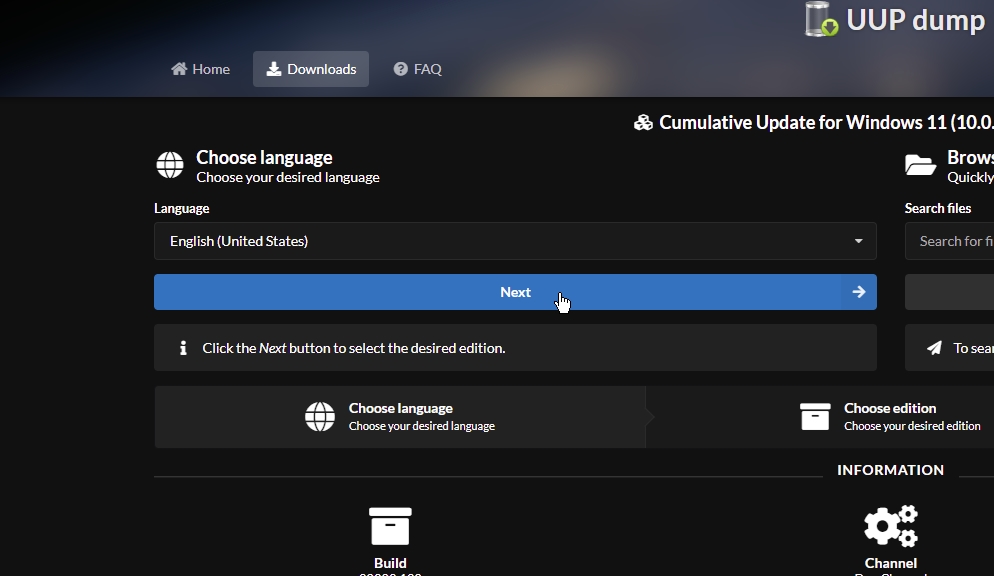The width and height of the screenshot is (994, 576).
Task: Click the cubes icon beside Cumulative Update title
Action: coord(644,123)
